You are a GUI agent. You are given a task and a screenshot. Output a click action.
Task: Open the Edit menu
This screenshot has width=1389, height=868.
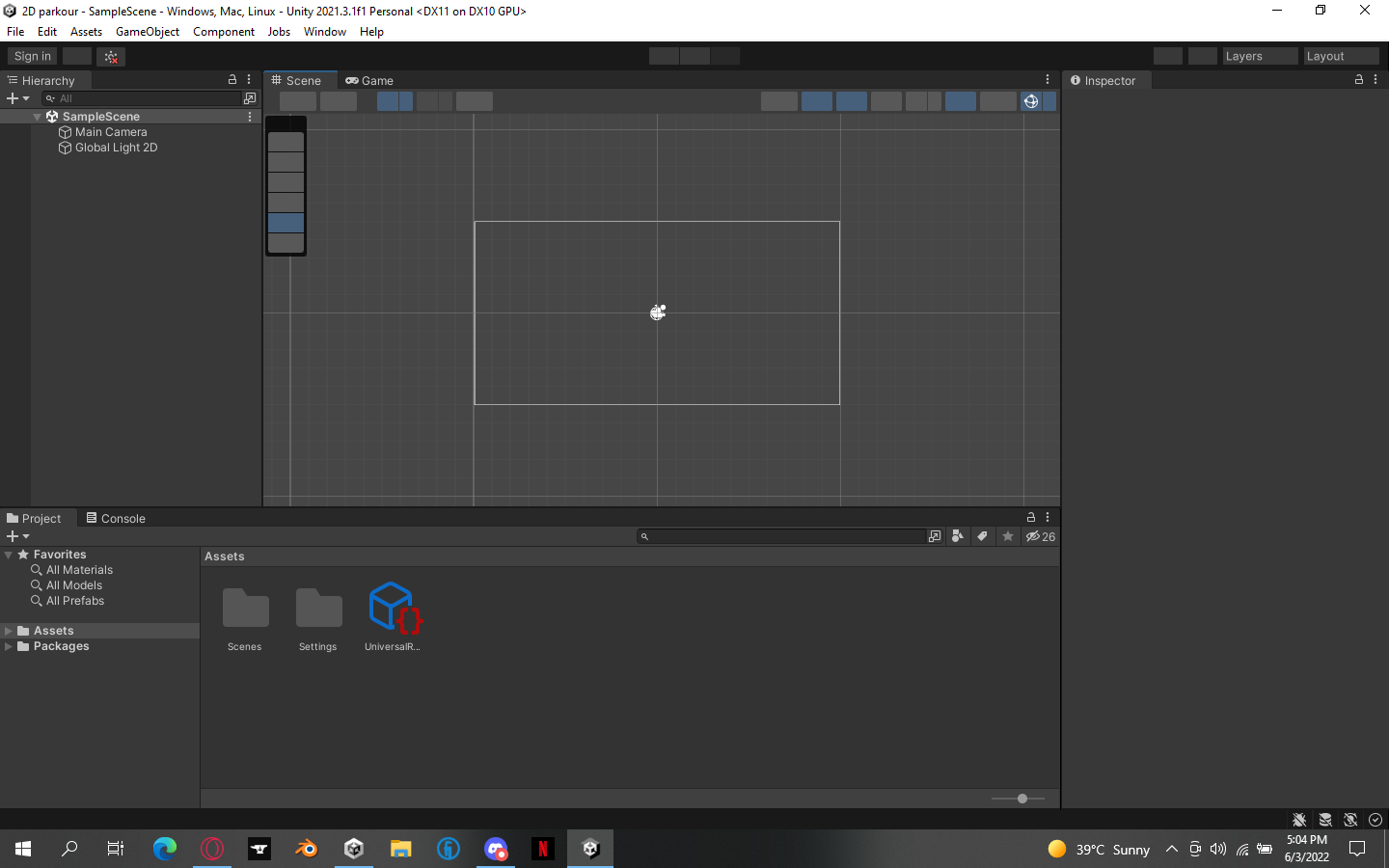[x=47, y=32]
